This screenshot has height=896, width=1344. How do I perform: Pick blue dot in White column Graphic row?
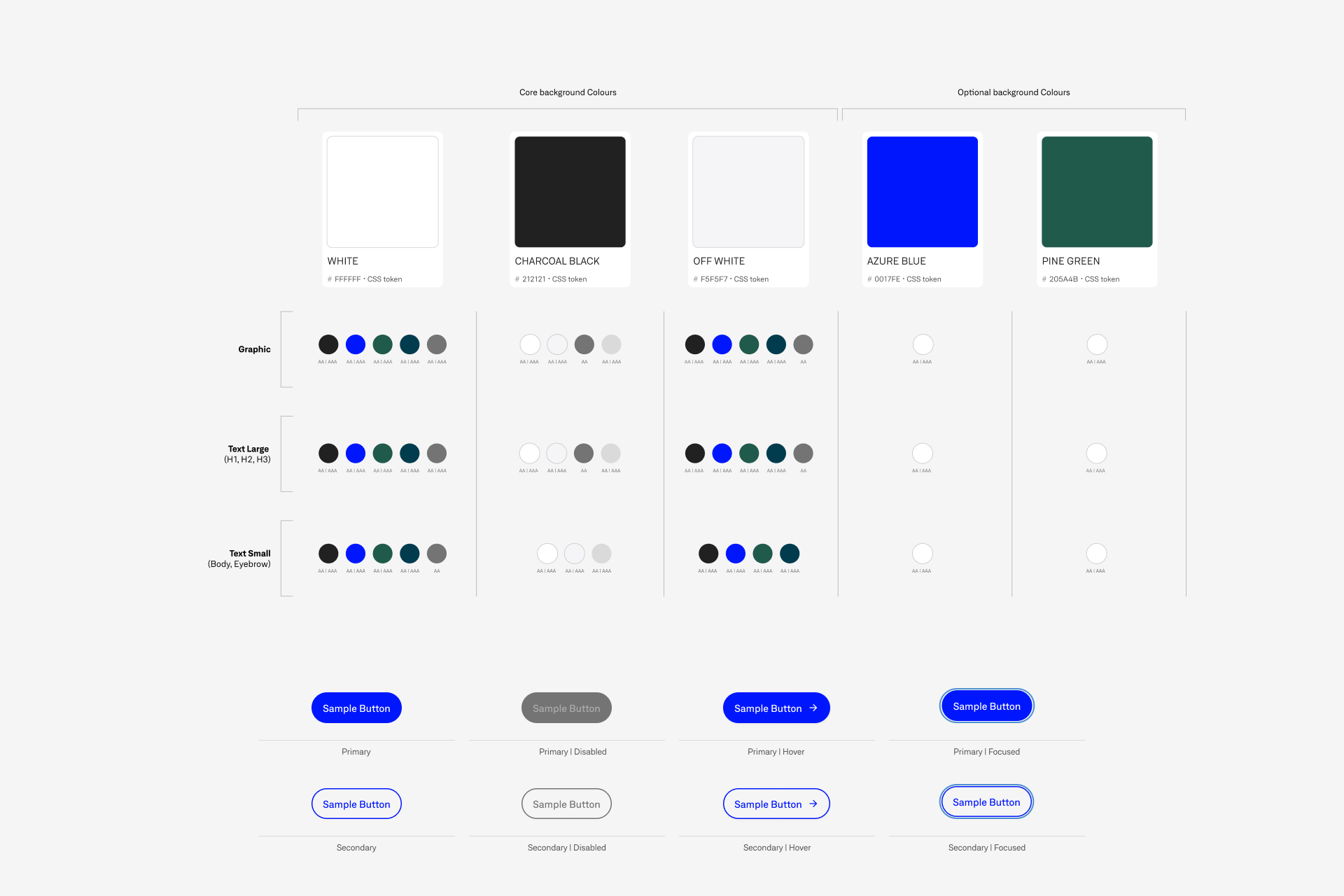(356, 344)
